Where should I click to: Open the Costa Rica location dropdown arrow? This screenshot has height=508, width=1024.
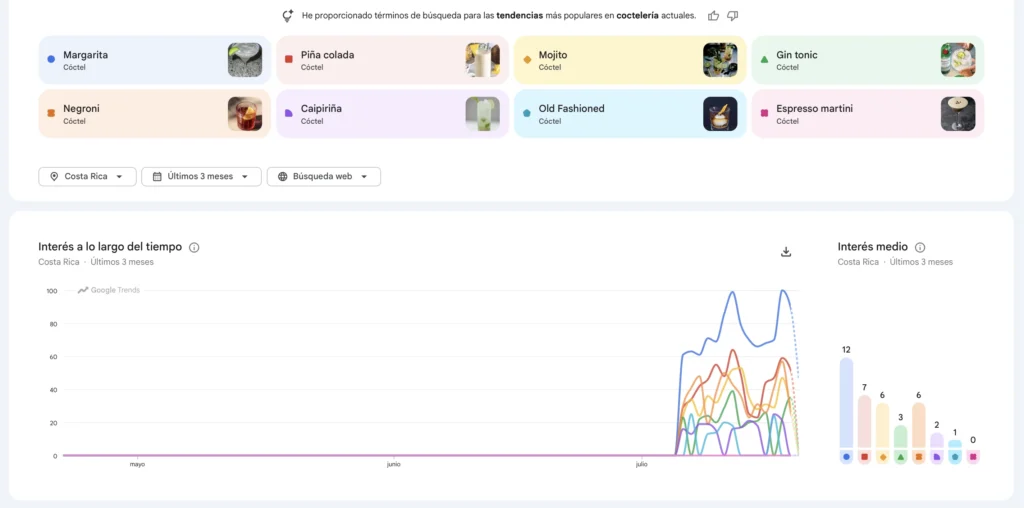(x=119, y=177)
